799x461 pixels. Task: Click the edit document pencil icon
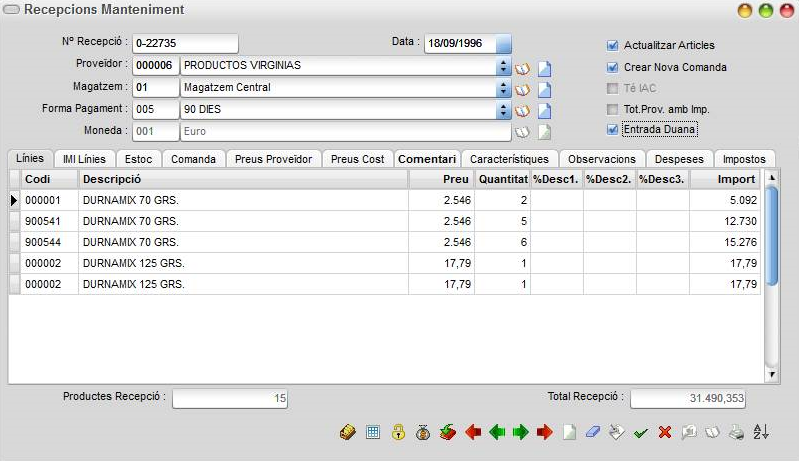point(617,432)
